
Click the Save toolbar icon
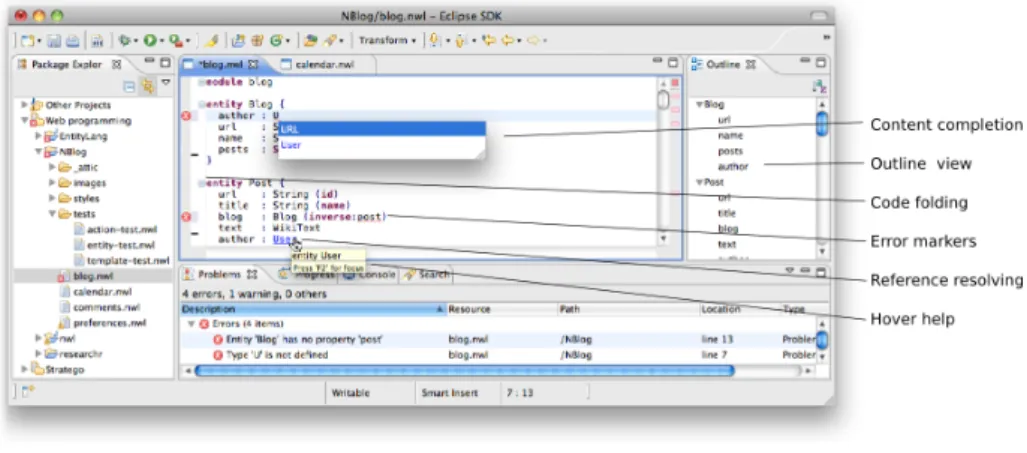click(x=54, y=41)
